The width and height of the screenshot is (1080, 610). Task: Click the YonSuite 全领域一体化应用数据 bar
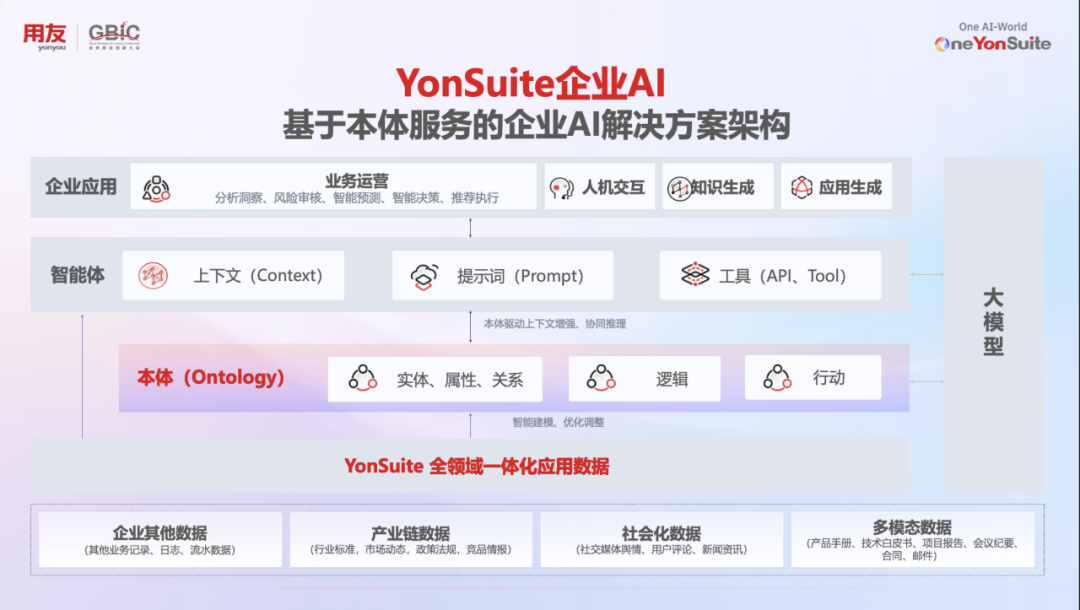[x=470, y=465]
